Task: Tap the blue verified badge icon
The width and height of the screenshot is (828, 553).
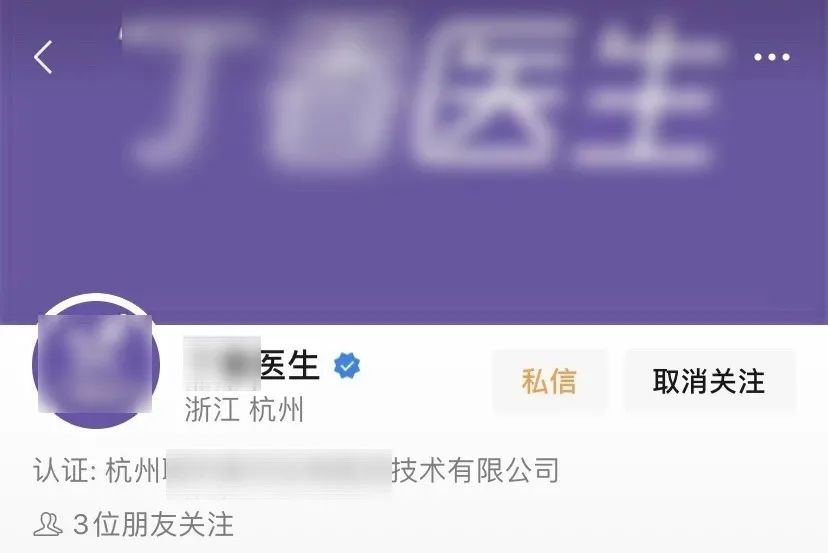Action: pos(347,365)
